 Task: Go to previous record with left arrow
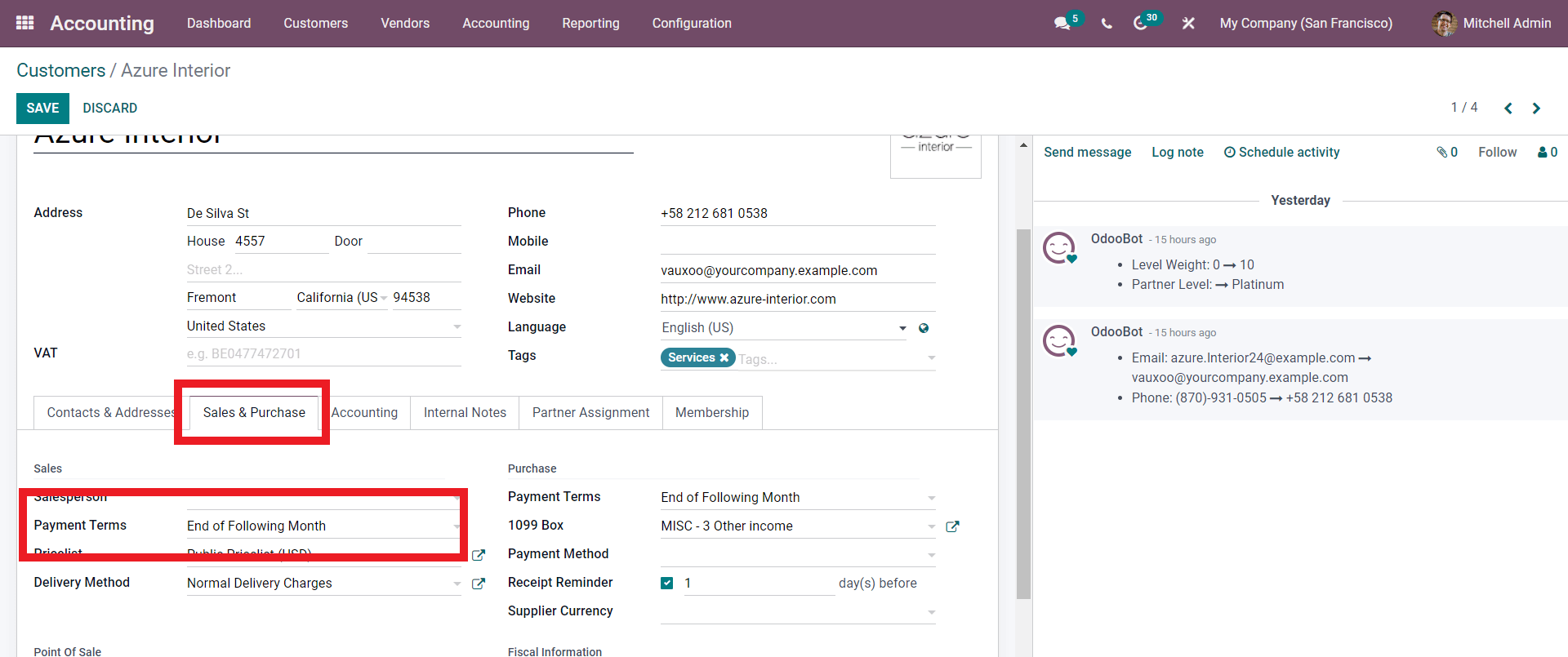tap(1508, 109)
